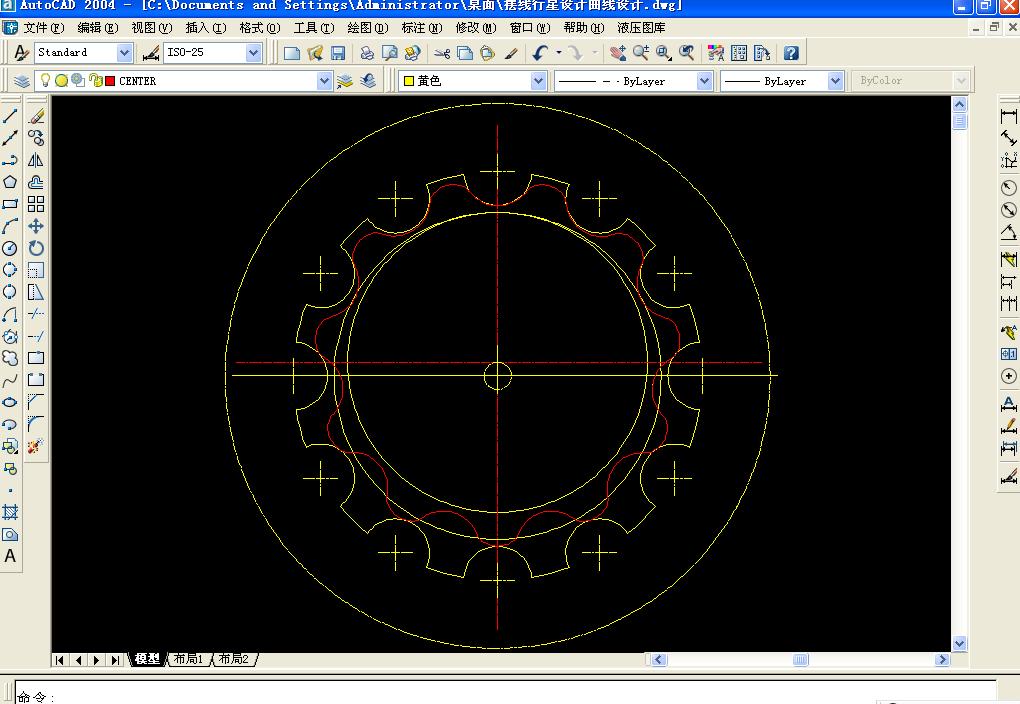Open the ISO-25 dimension style dropdown
The height and width of the screenshot is (704, 1020).
[x=254, y=53]
